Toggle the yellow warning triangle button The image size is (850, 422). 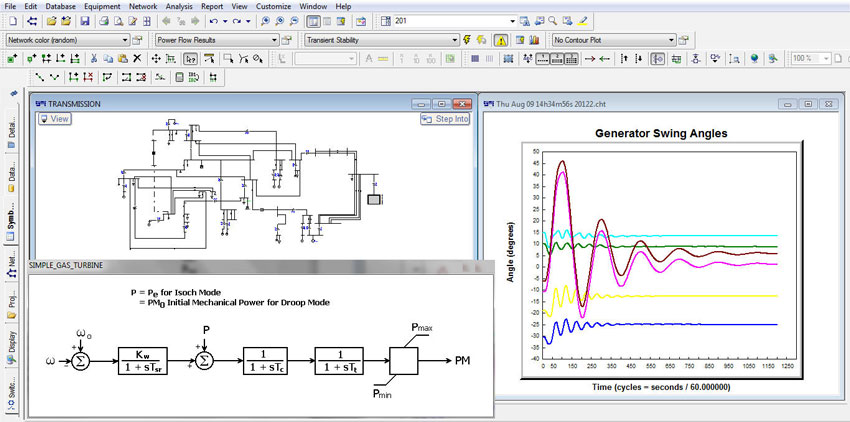501,40
